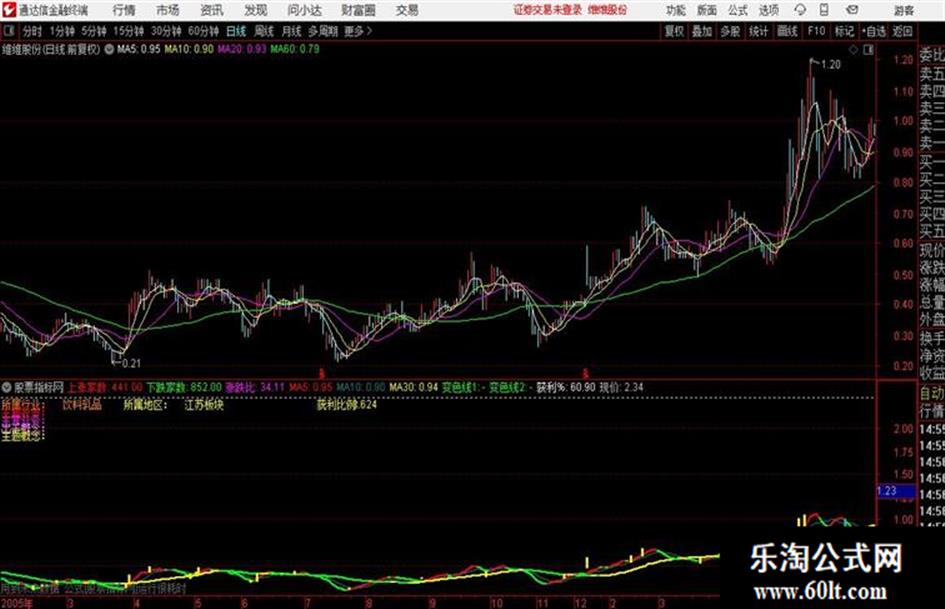
Task: Activate the 画线 drawing tool button
Action: coord(787,31)
